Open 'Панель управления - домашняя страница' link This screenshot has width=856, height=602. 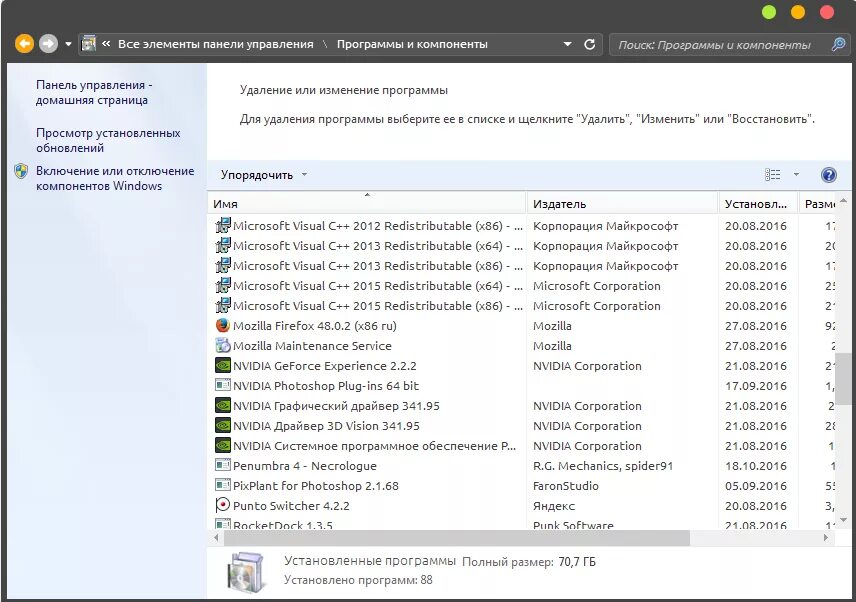tap(94, 92)
